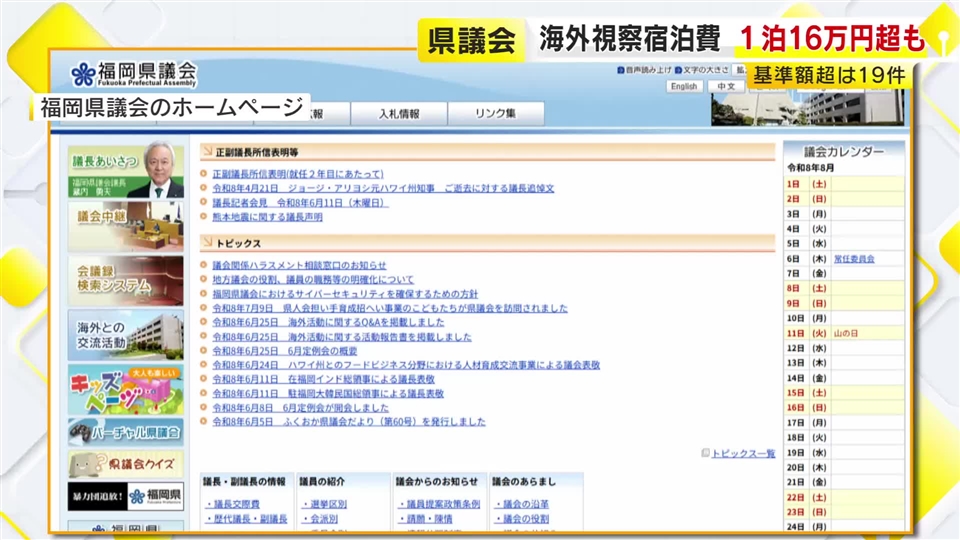This screenshot has height=540, width=960.
Task: Click the arrow icon in 正副議長所信表明等 header
Action: click(x=208, y=151)
